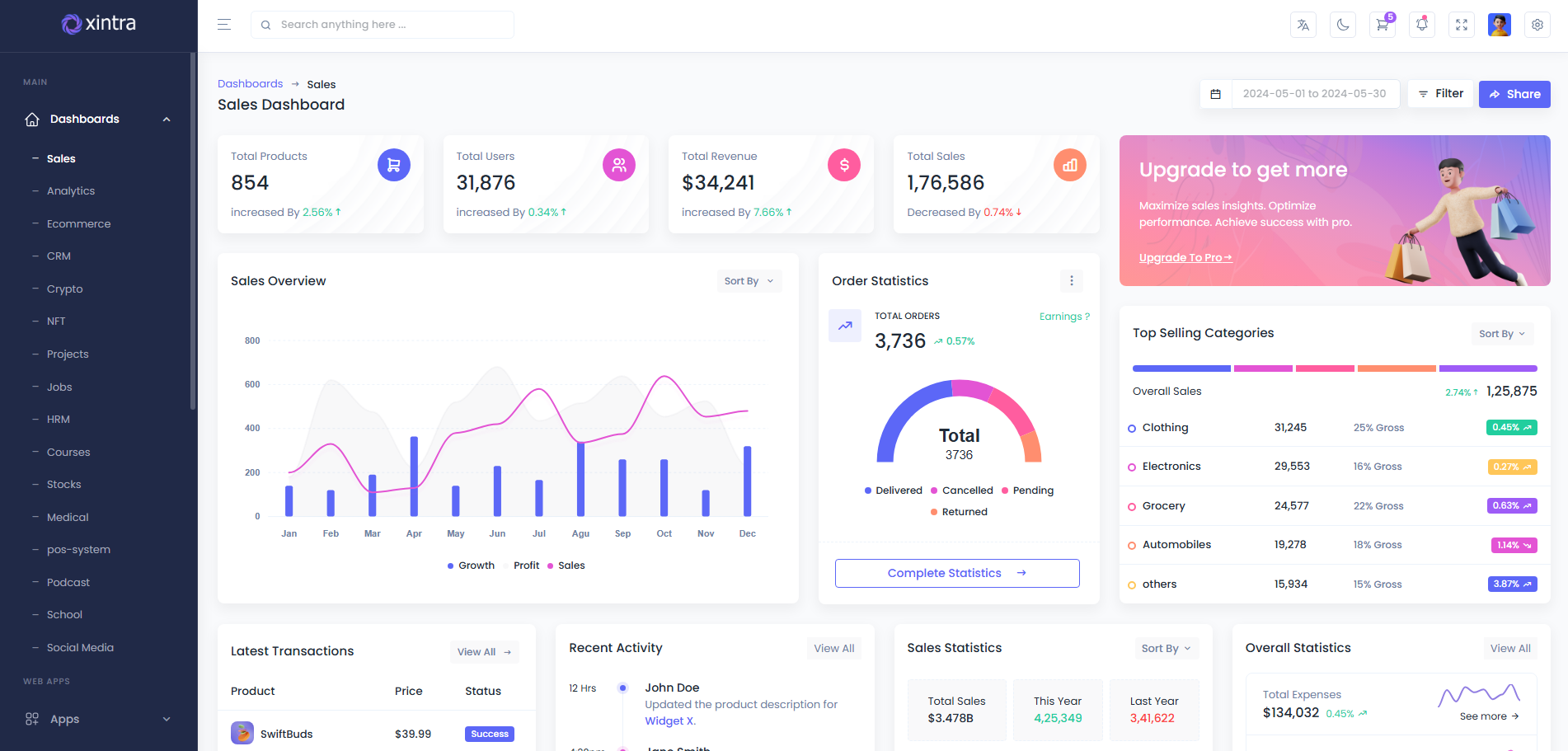Toggle dark mode moon icon
Image resolution: width=1568 pixels, height=751 pixels.
point(1343,25)
